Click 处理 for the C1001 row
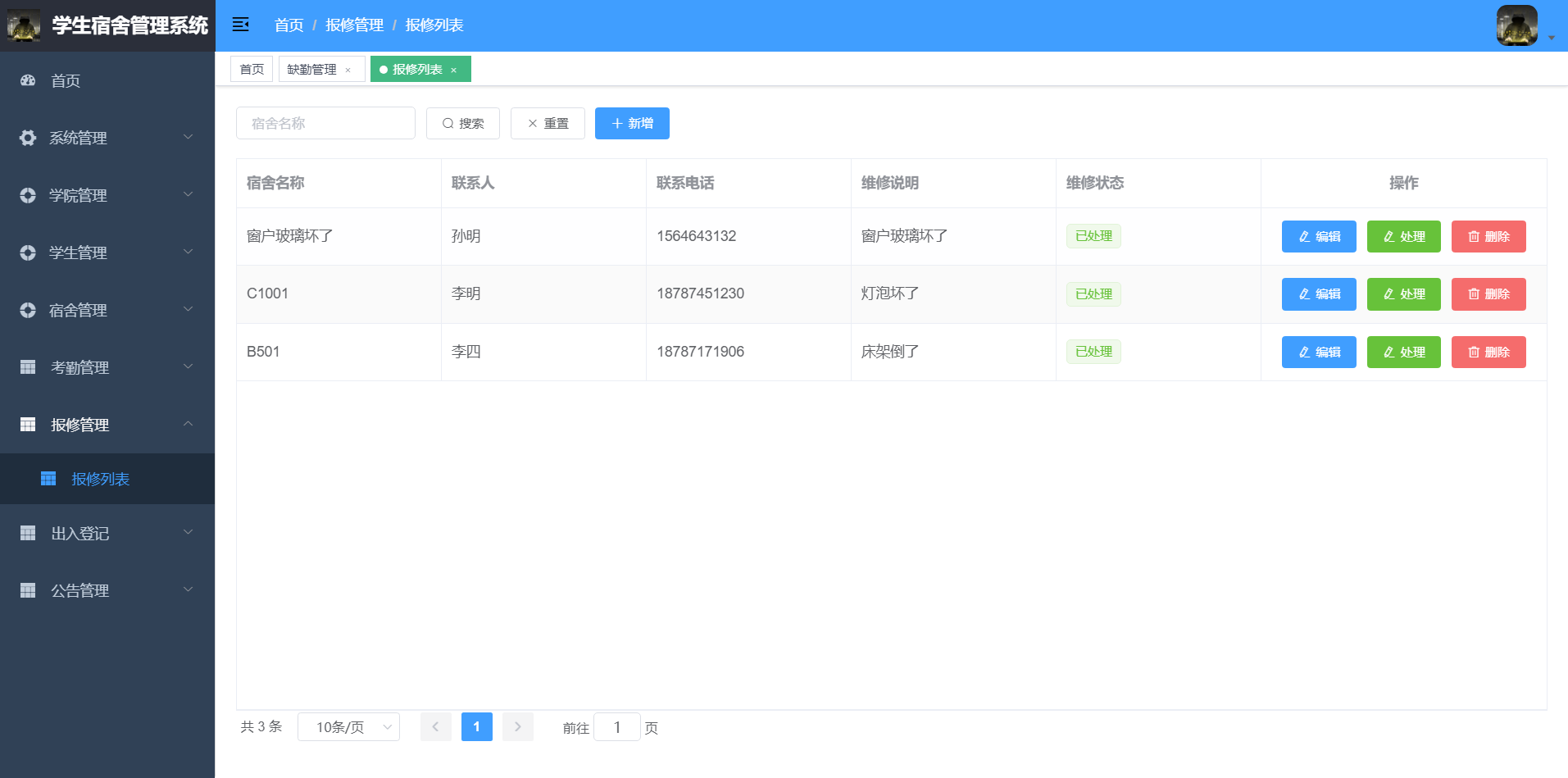Image resolution: width=1568 pixels, height=778 pixels. [1404, 294]
